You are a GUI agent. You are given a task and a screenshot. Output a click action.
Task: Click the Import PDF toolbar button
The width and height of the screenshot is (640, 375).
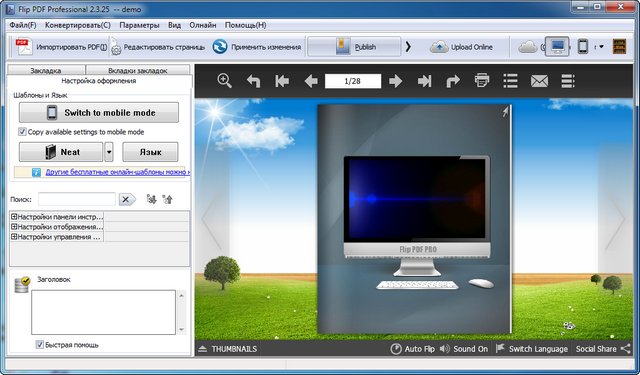coord(61,47)
